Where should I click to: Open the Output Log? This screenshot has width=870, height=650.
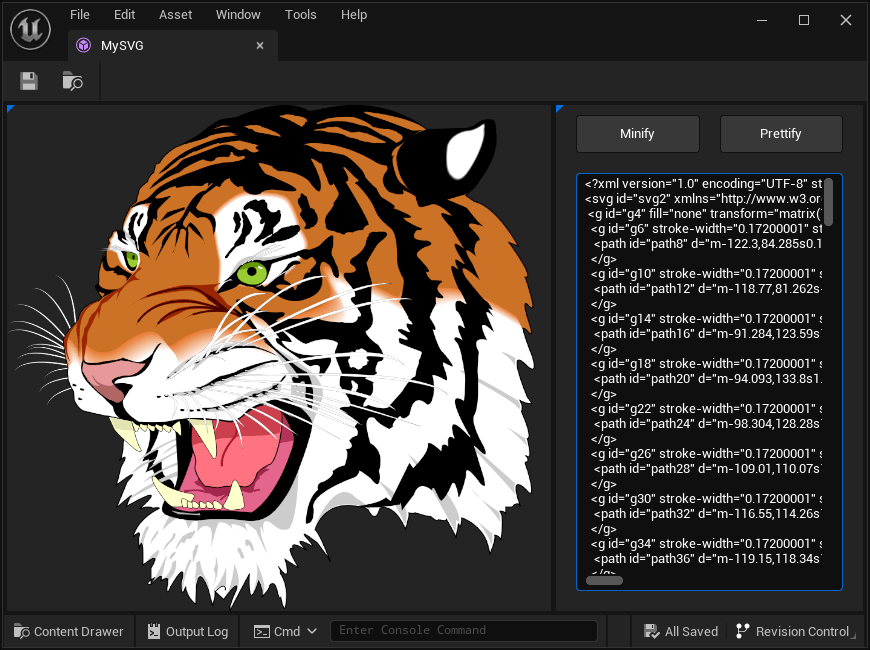coord(188,631)
